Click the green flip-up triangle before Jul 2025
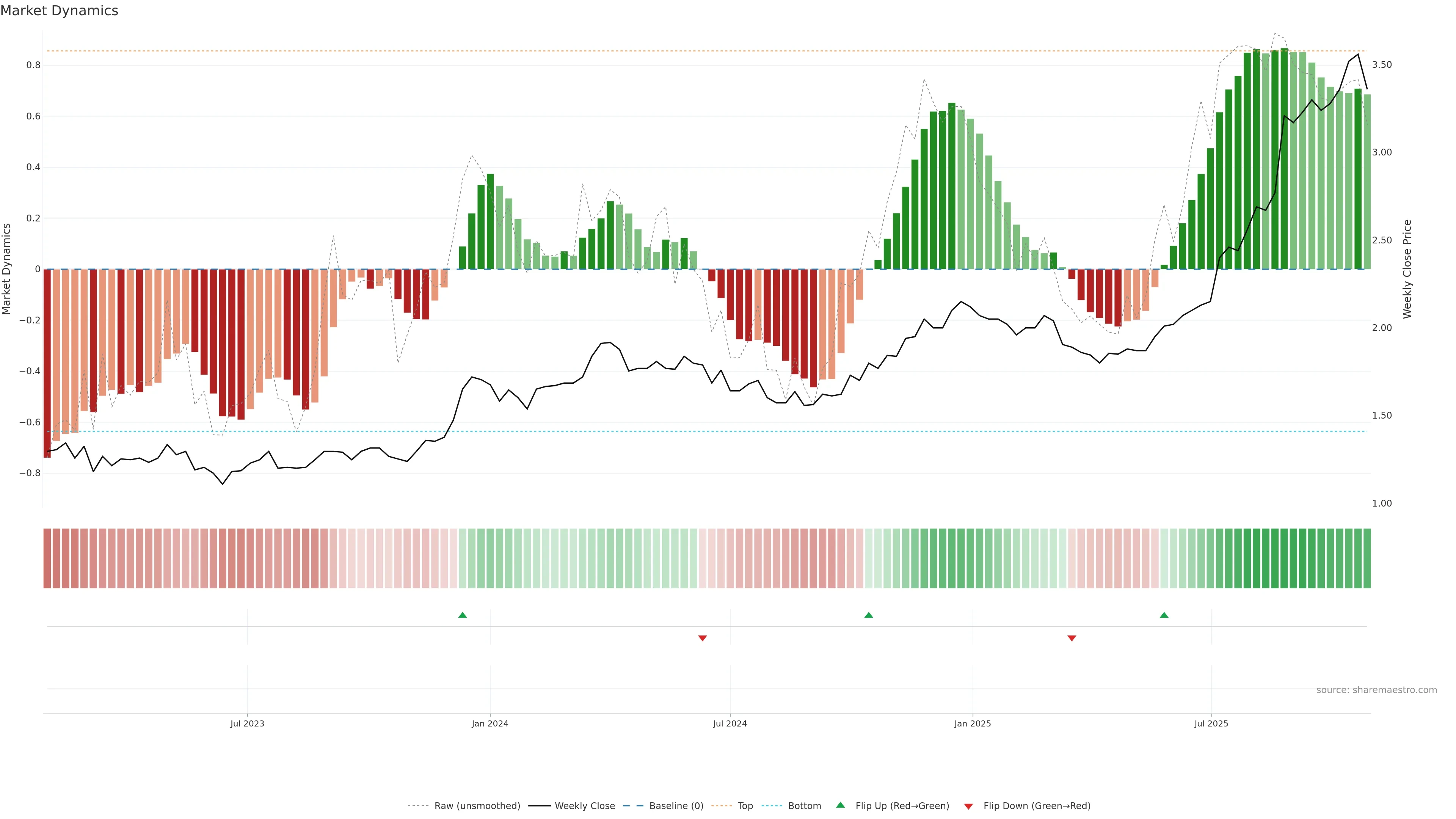The height and width of the screenshot is (819, 1456). (1164, 615)
